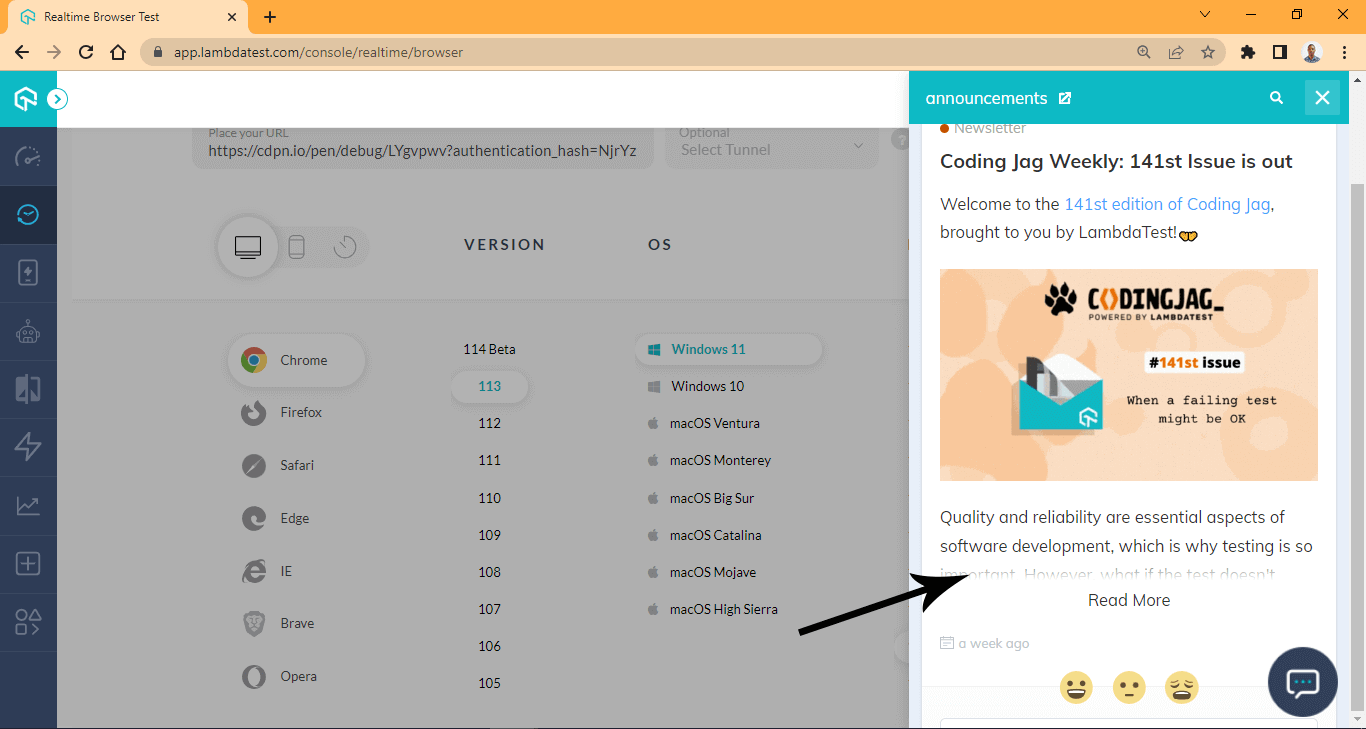The height and width of the screenshot is (729, 1366).
Task: Click the LambdaTest logo in sidebar
Action: pos(26,98)
